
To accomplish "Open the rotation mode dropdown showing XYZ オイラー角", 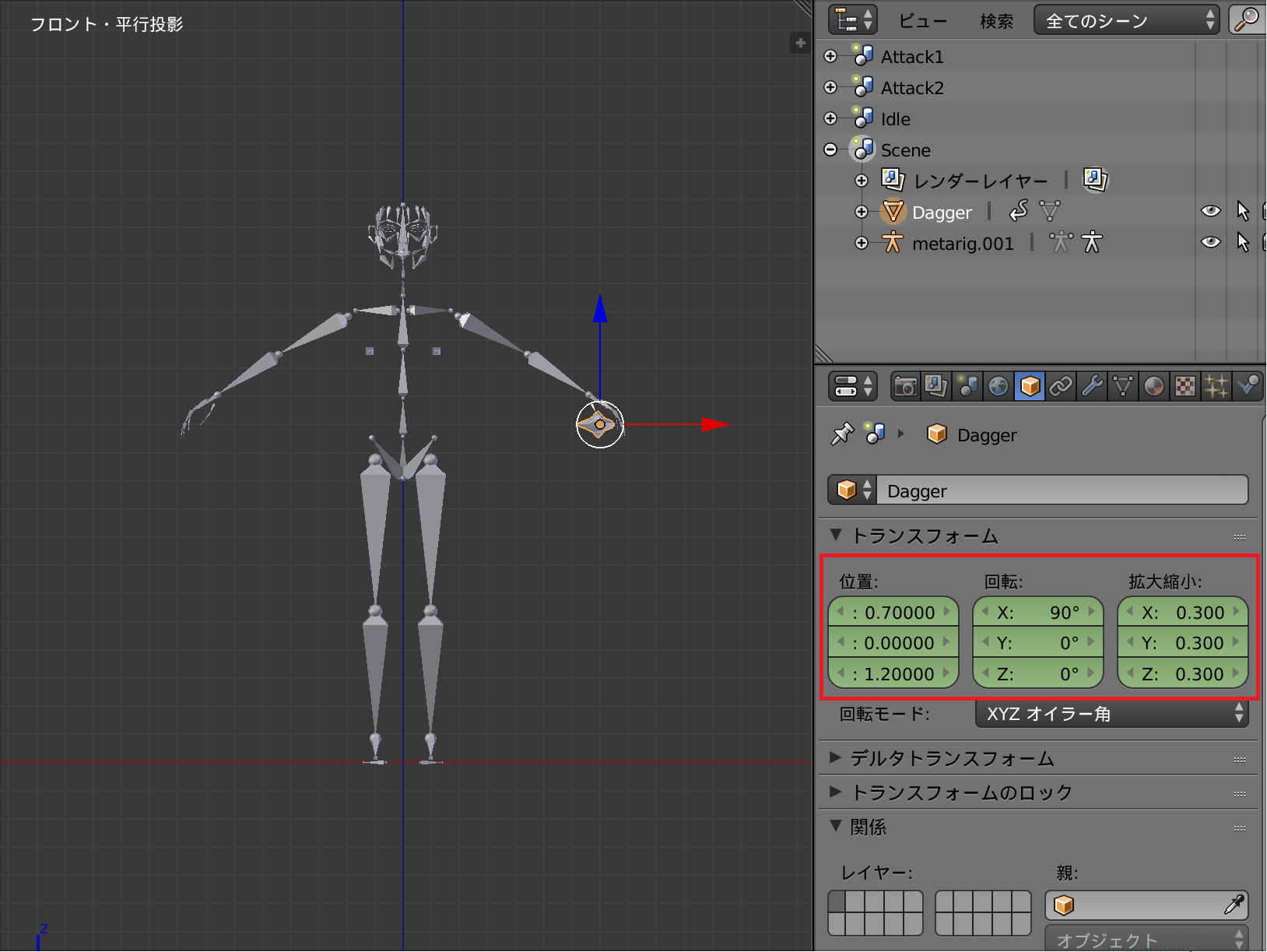I will [x=1111, y=714].
